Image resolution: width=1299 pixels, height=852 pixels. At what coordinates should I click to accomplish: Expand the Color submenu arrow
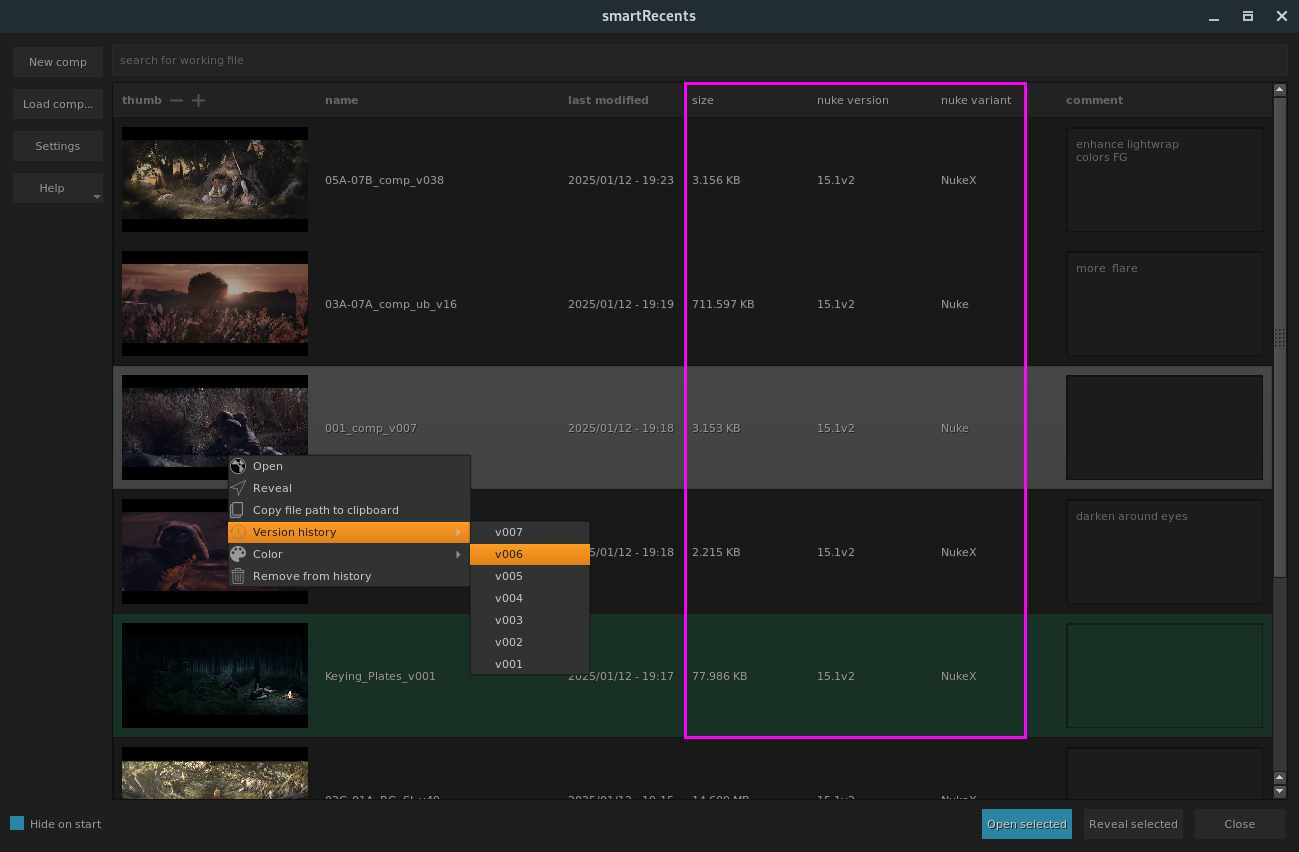click(x=459, y=554)
